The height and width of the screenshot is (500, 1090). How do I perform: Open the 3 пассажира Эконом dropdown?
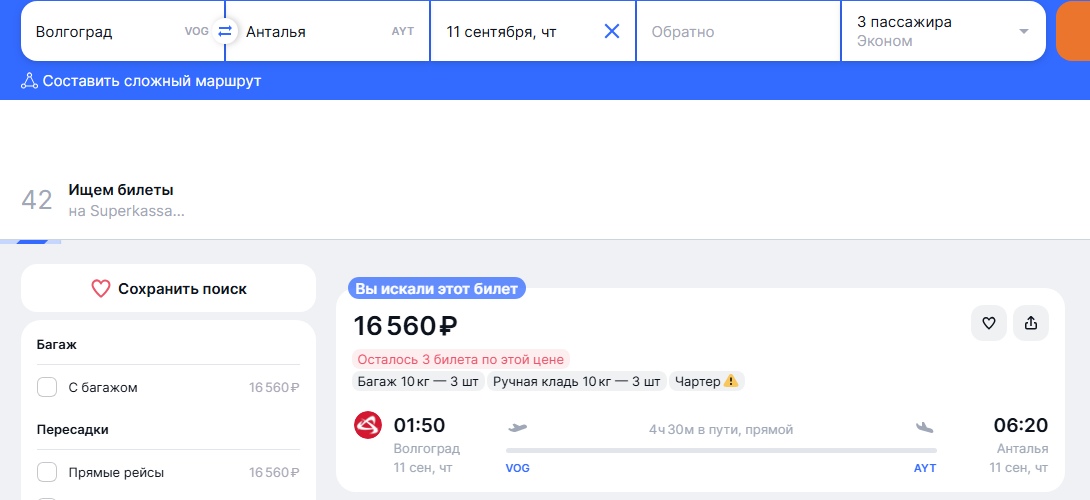pyautogui.click(x=944, y=31)
